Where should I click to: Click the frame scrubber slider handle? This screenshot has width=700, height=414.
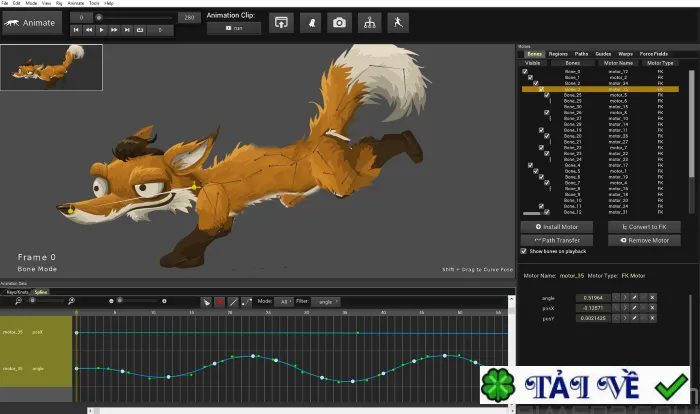(x=99, y=18)
